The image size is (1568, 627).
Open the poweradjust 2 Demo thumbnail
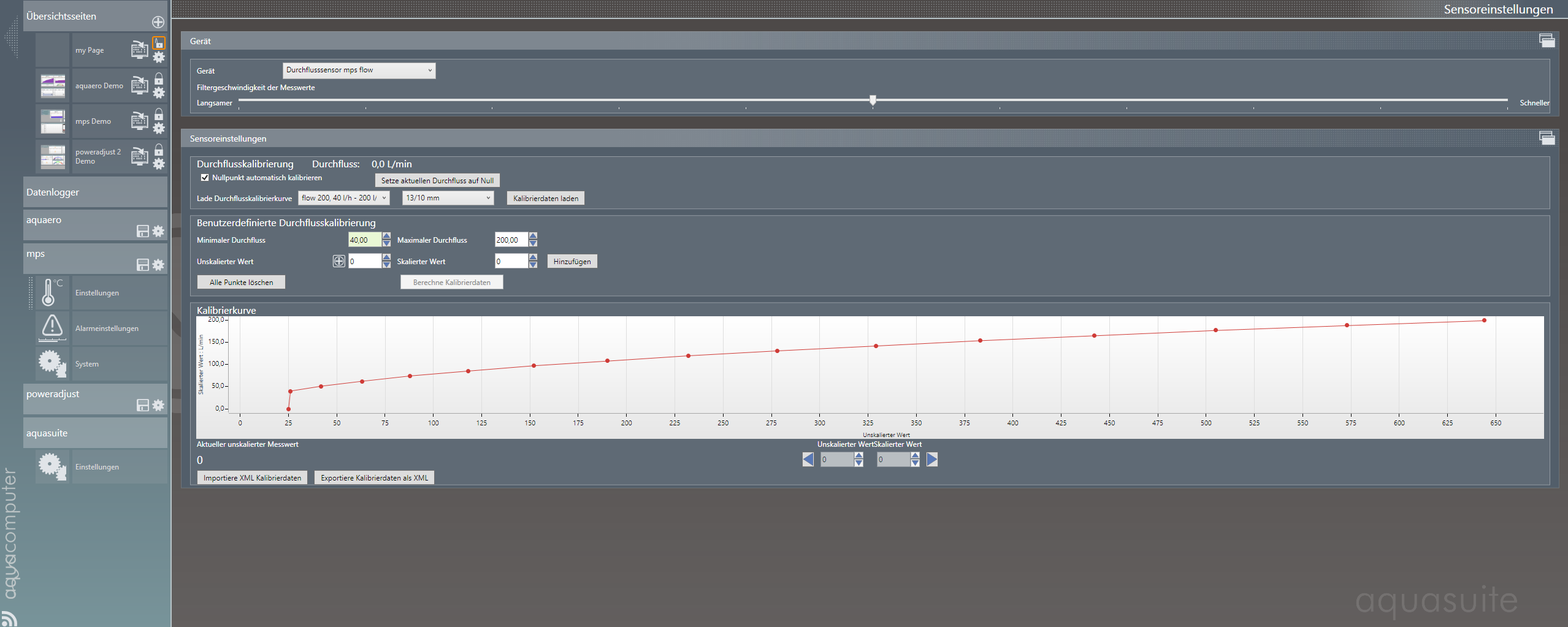[x=53, y=156]
